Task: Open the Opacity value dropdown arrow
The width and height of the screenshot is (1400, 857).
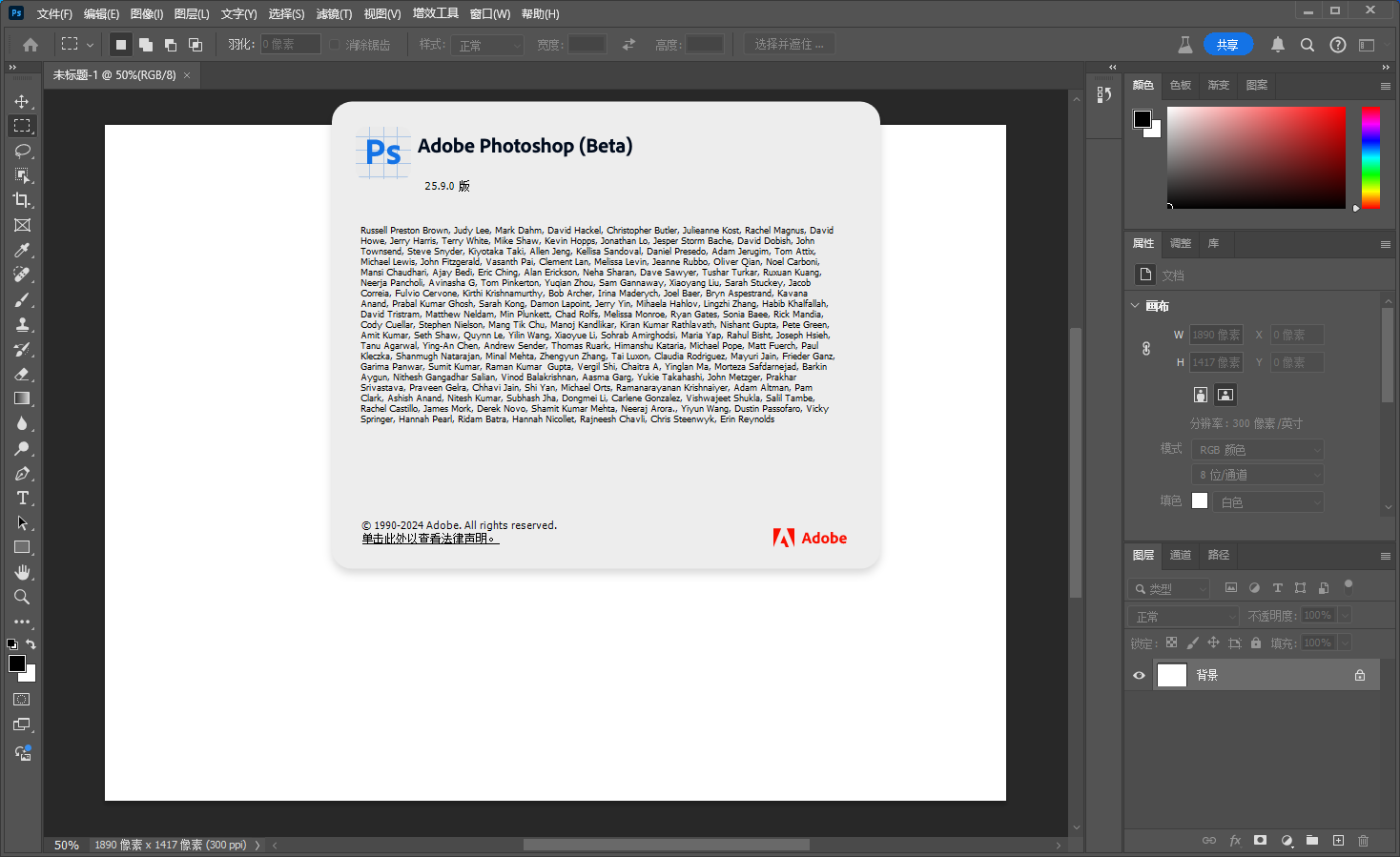Action: tap(1345, 616)
